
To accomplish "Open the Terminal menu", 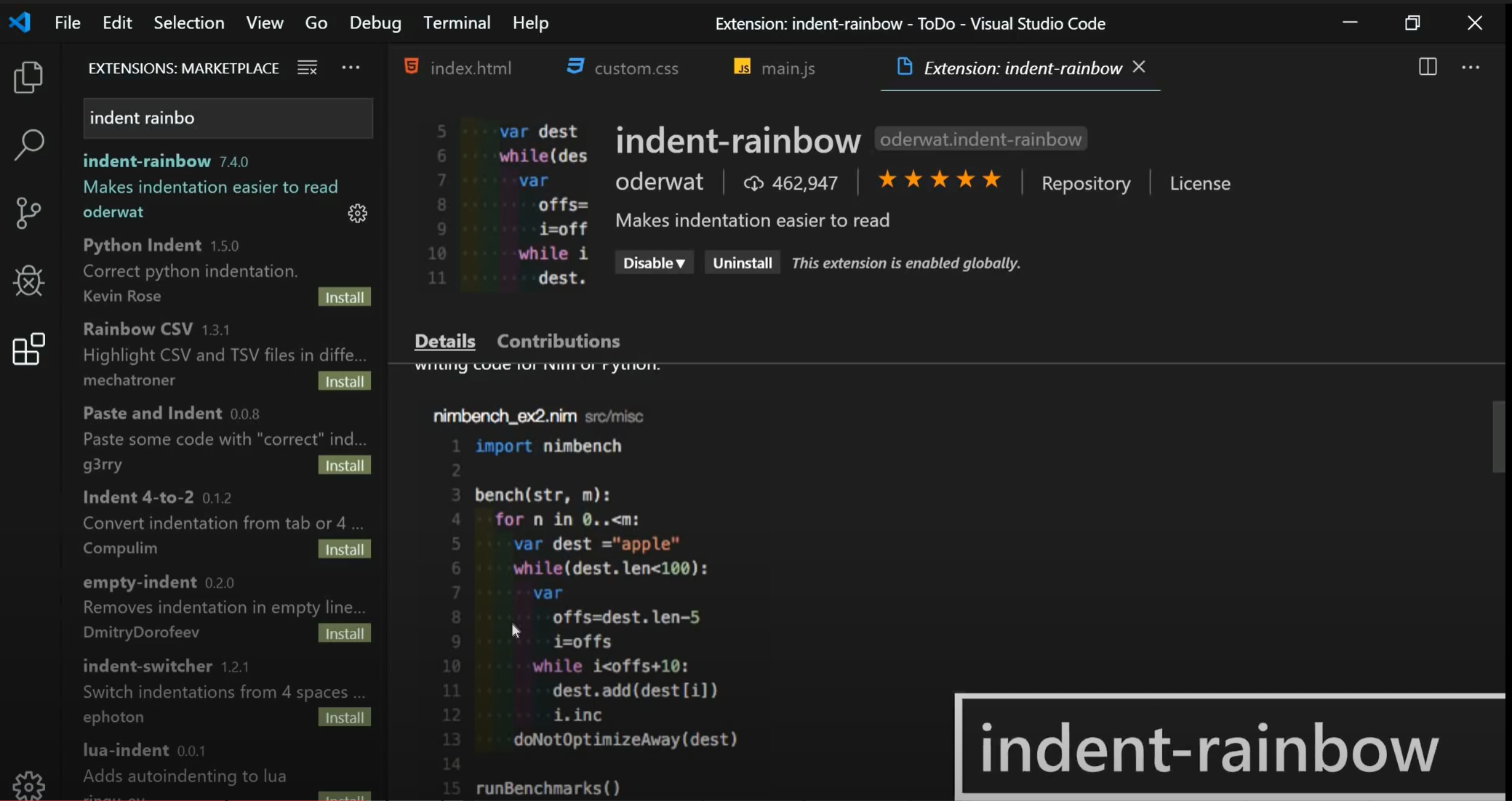I will click(456, 23).
